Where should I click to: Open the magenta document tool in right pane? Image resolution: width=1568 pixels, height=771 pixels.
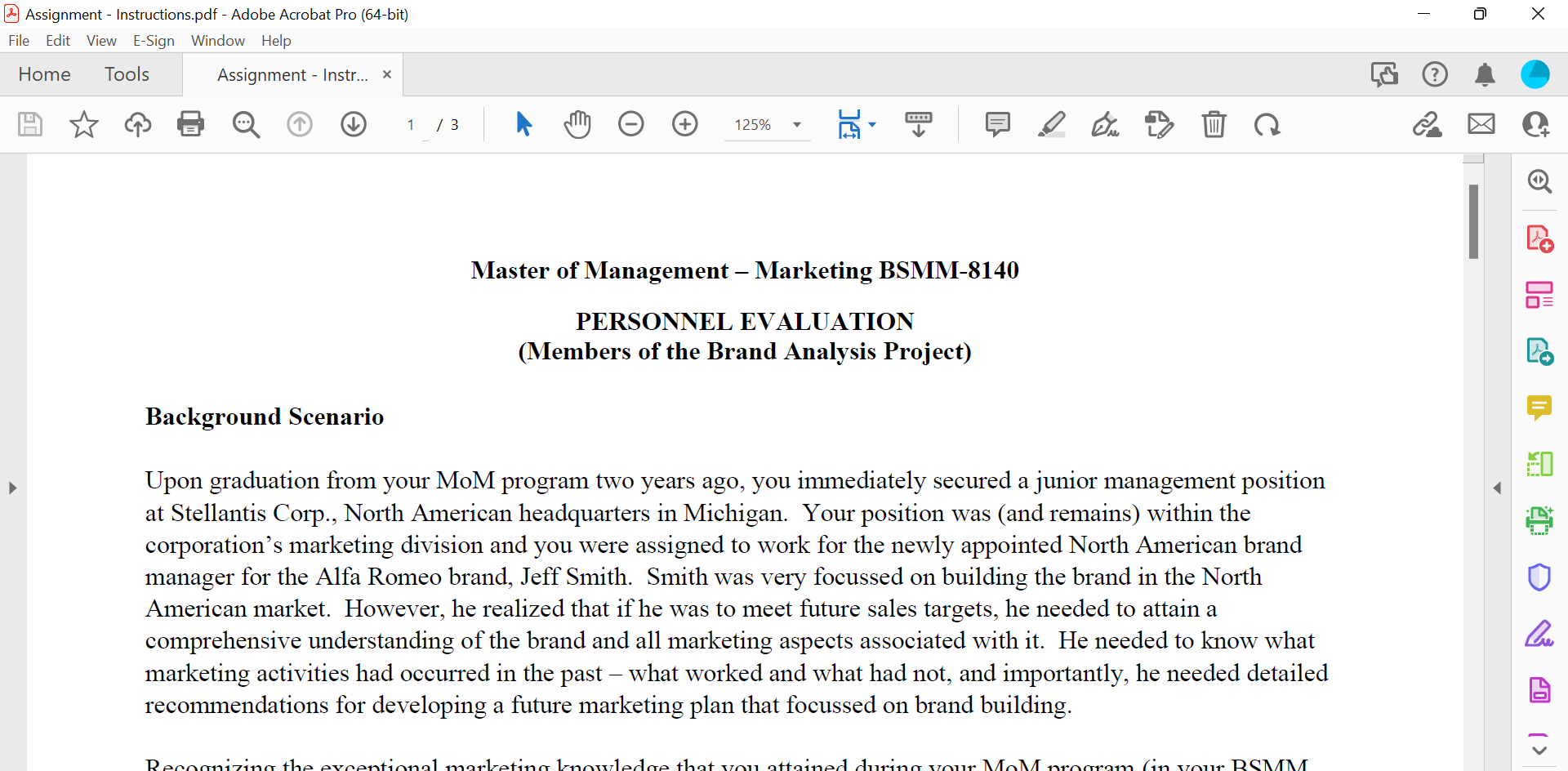click(1539, 690)
